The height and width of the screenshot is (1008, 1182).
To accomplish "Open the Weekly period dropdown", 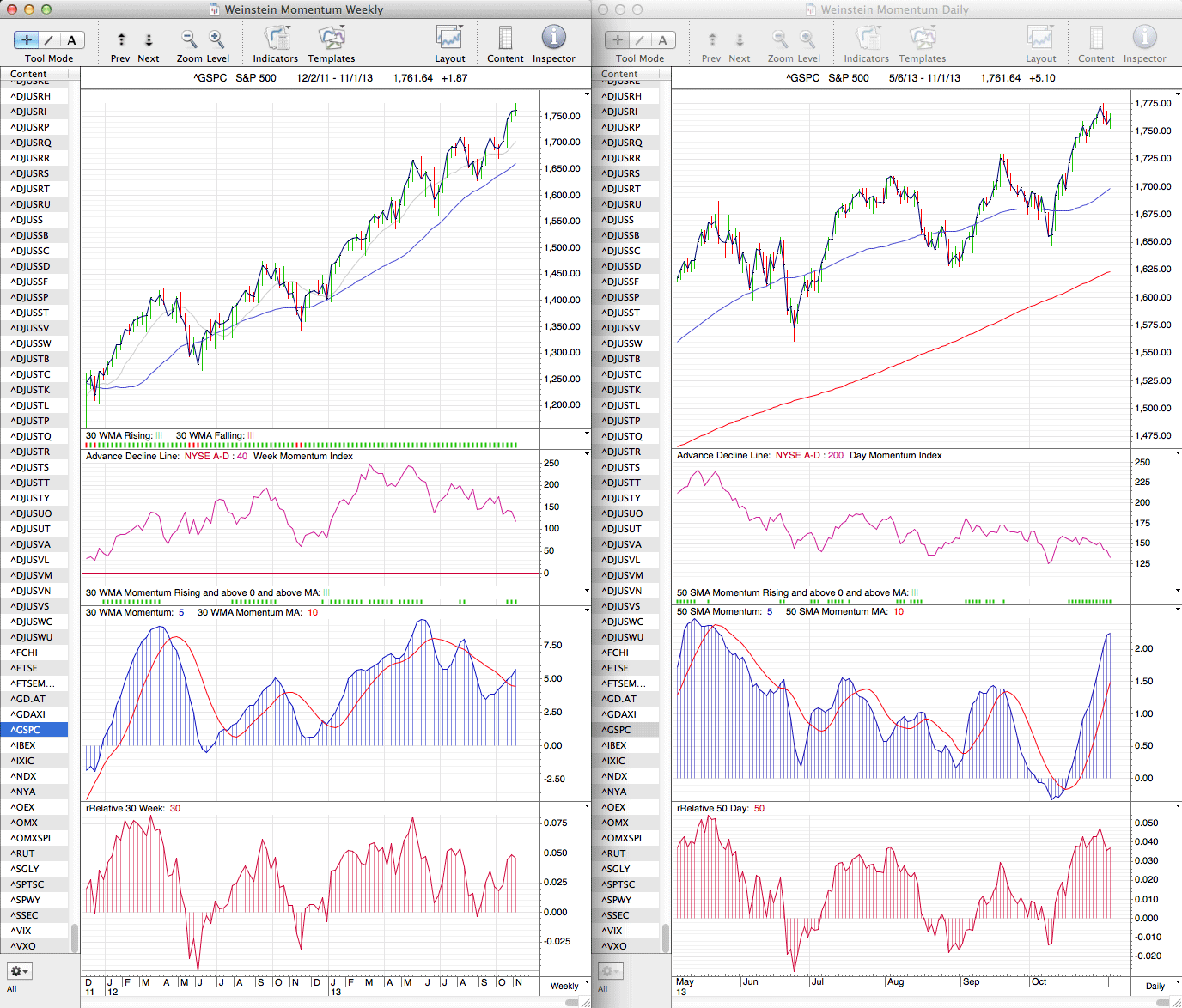I will click(568, 986).
